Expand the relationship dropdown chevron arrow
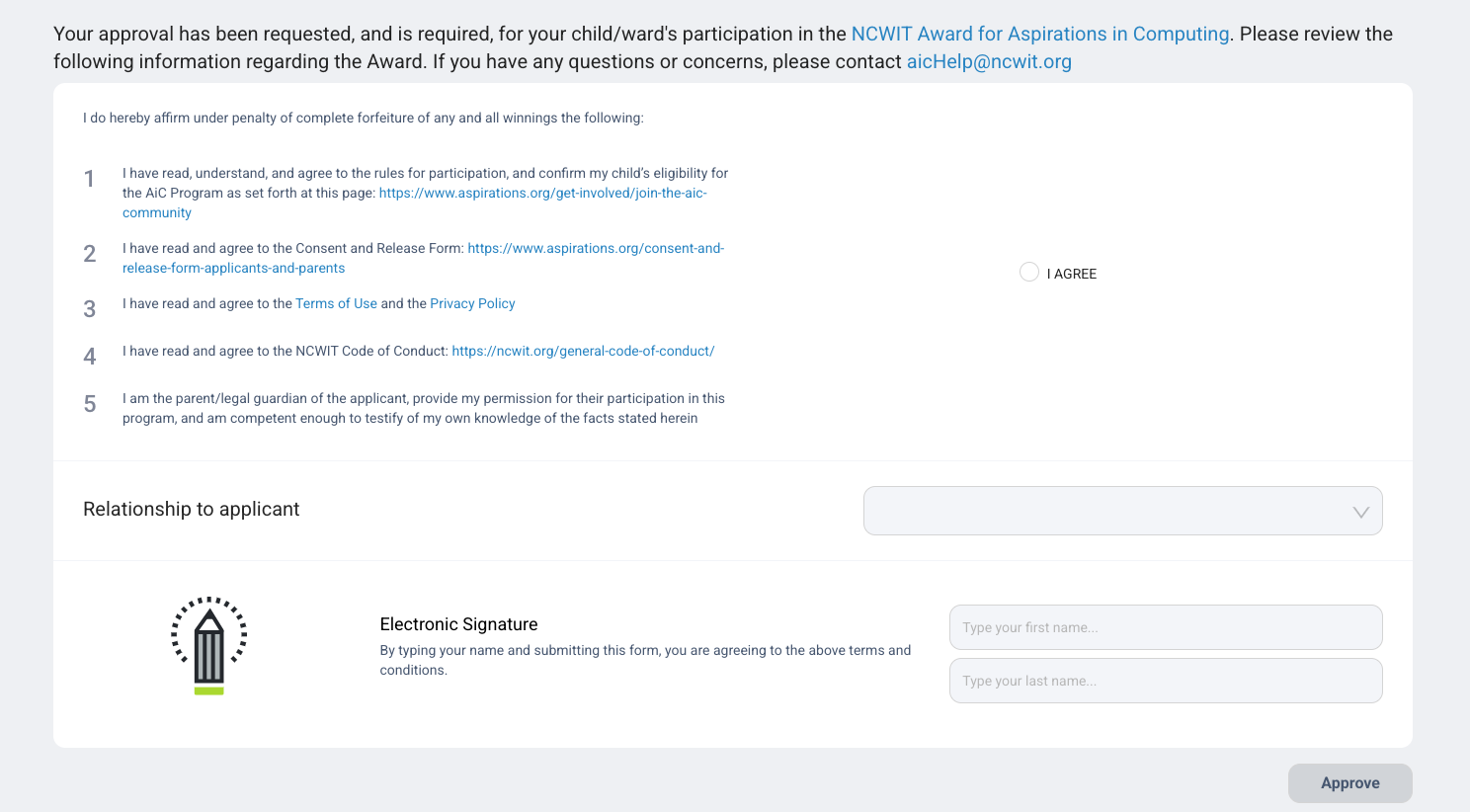Image resolution: width=1470 pixels, height=812 pixels. pyautogui.click(x=1360, y=512)
